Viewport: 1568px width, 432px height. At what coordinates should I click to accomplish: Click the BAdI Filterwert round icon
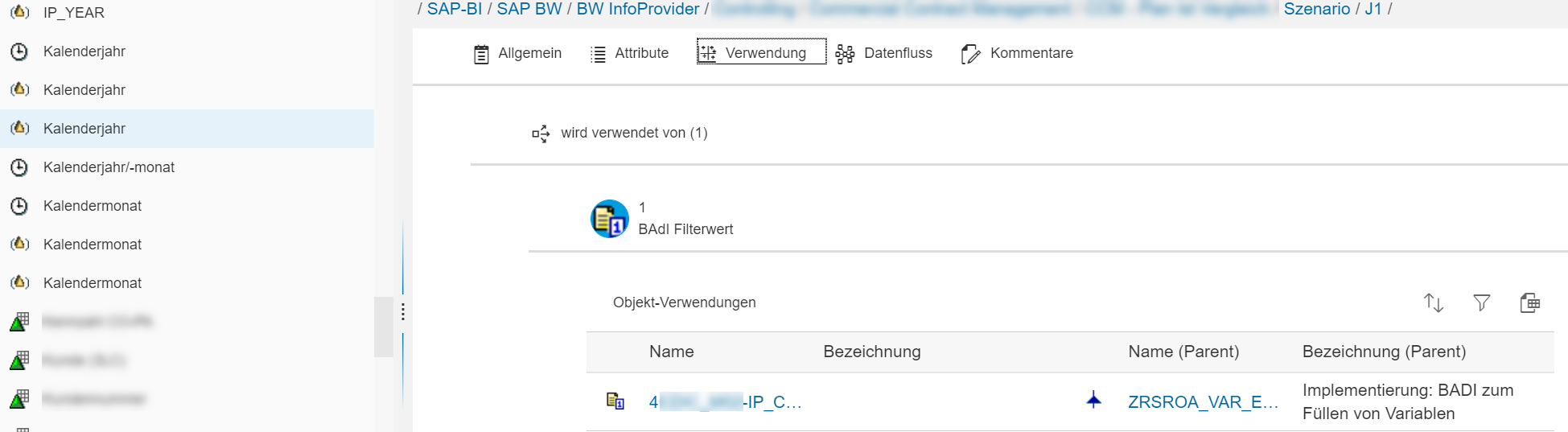(610, 219)
